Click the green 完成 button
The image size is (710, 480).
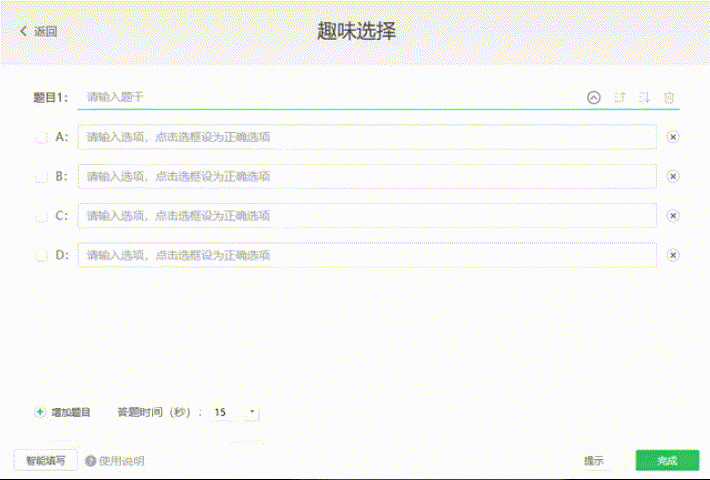click(667, 461)
